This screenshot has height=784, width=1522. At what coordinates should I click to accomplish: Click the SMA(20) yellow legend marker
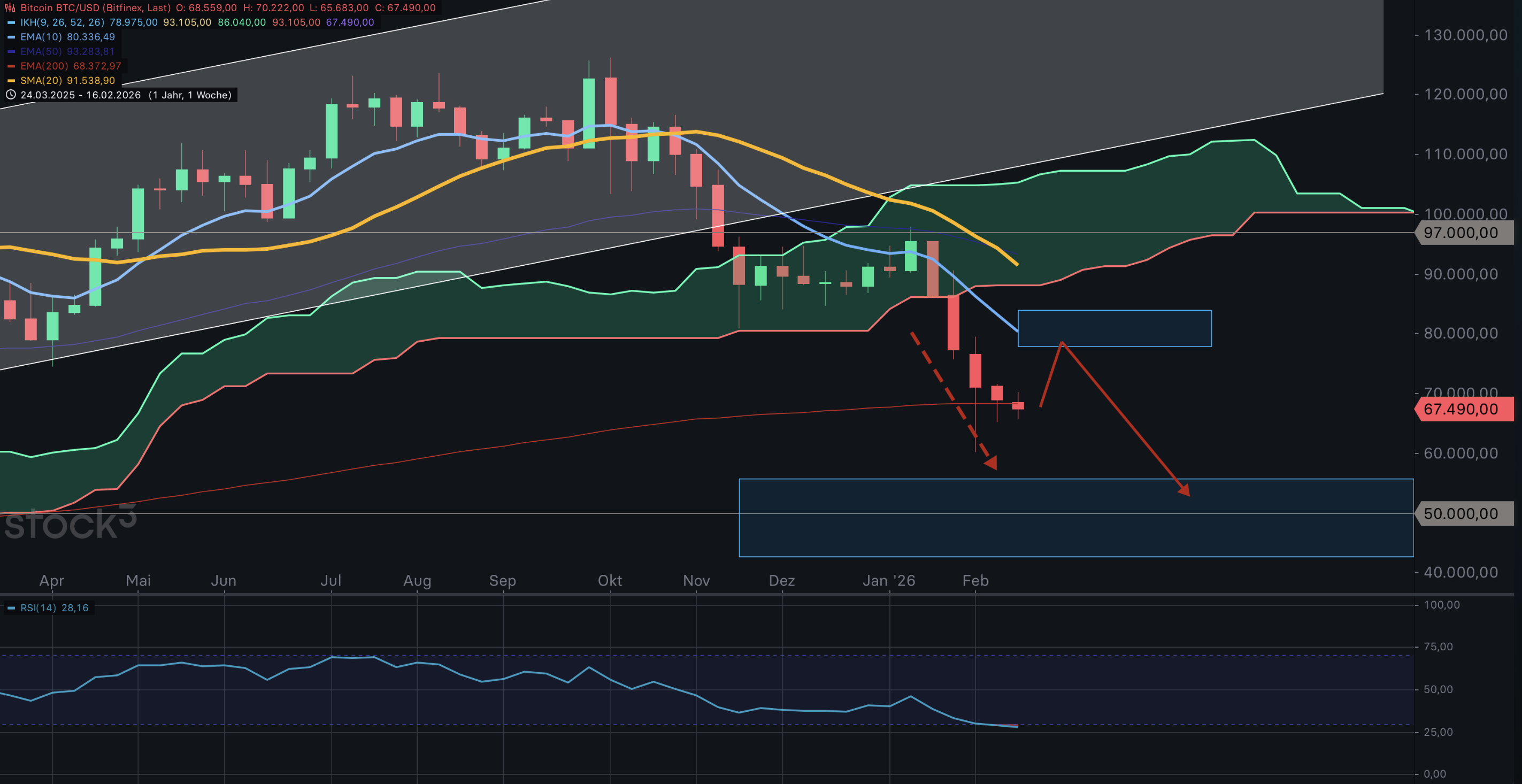[x=11, y=81]
